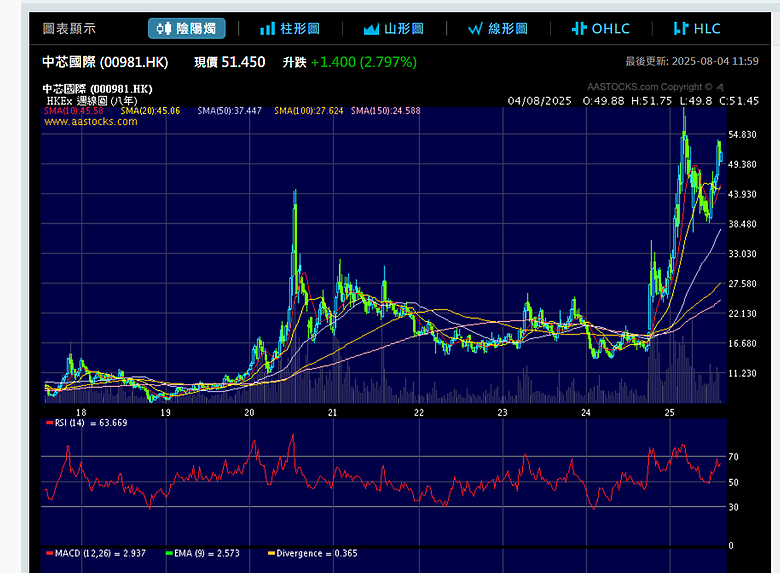Switch to the 山形圖 mountain chart
The height and width of the screenshot is (573, 780).
[393, 28]
